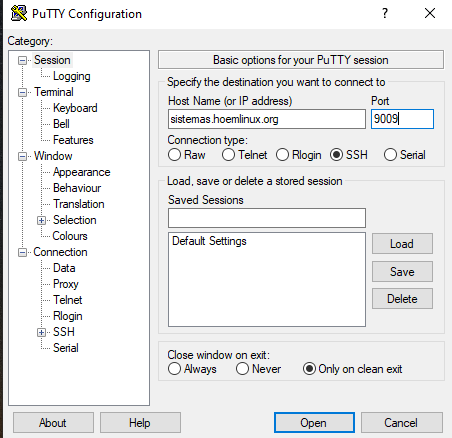452x438 pixels.
Task: Expand the SSH settings subtree
Action: point(41,332)
